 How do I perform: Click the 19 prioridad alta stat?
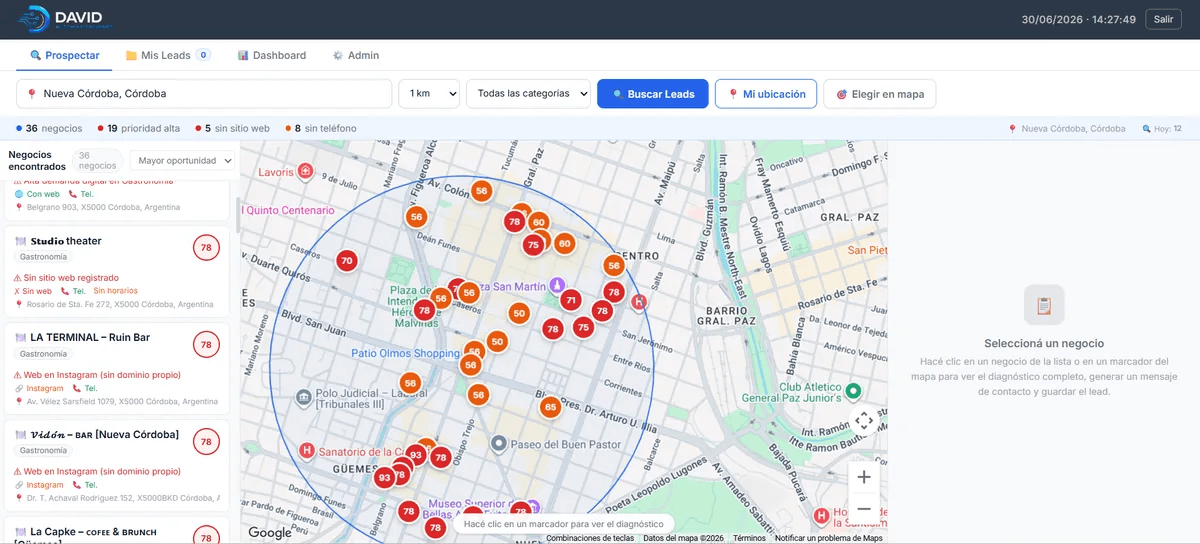click(x=139, y=129)
